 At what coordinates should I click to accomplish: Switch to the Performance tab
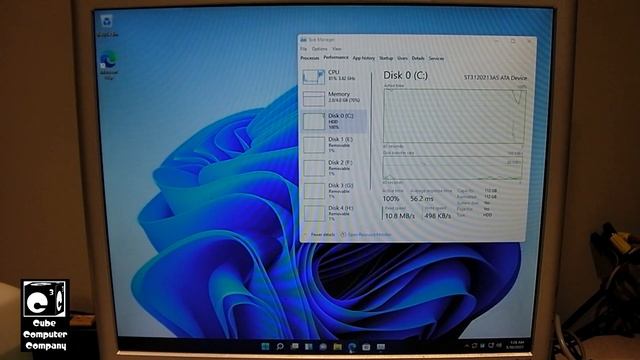tap(336, 58)
